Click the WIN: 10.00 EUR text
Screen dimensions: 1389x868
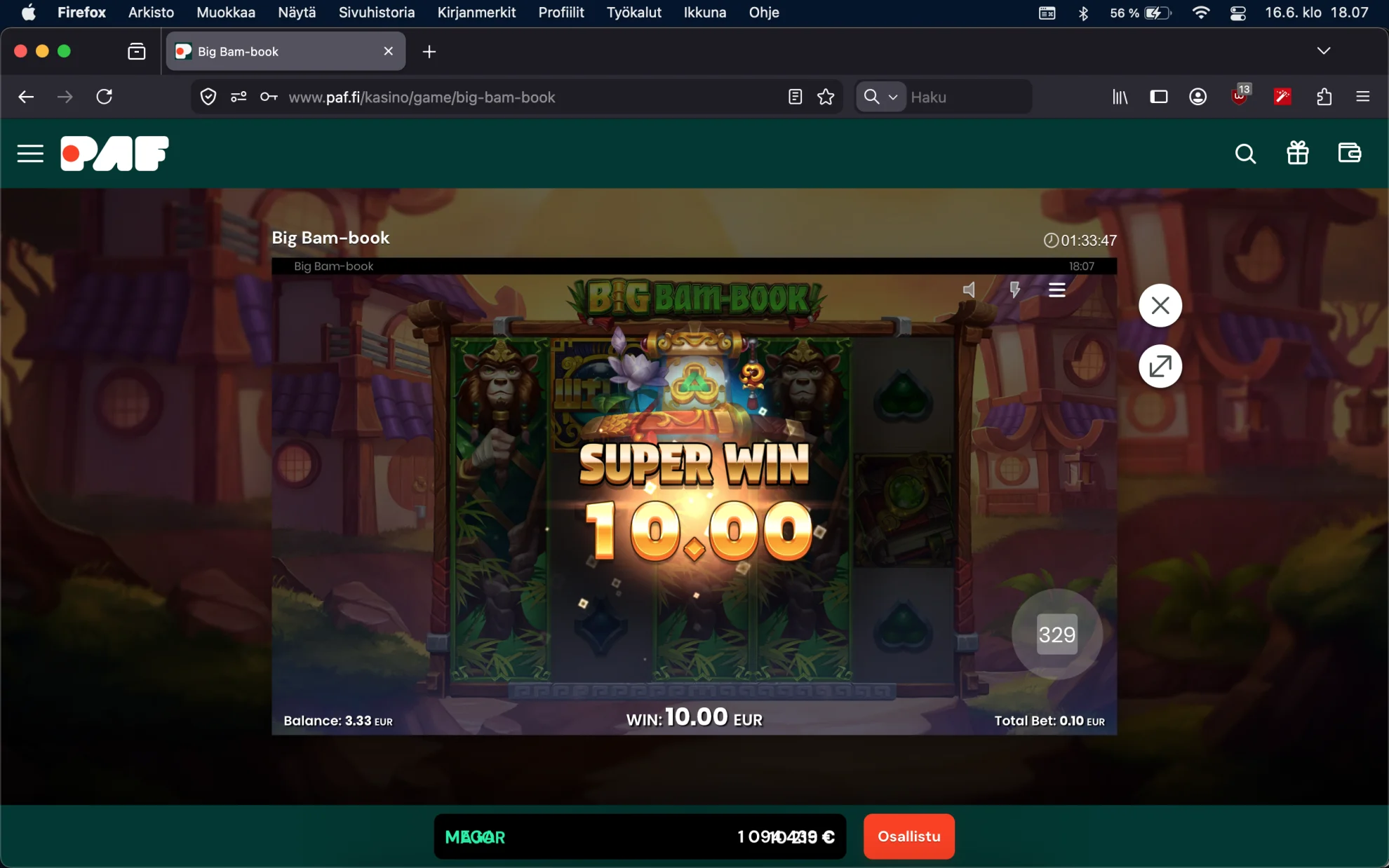694,717
